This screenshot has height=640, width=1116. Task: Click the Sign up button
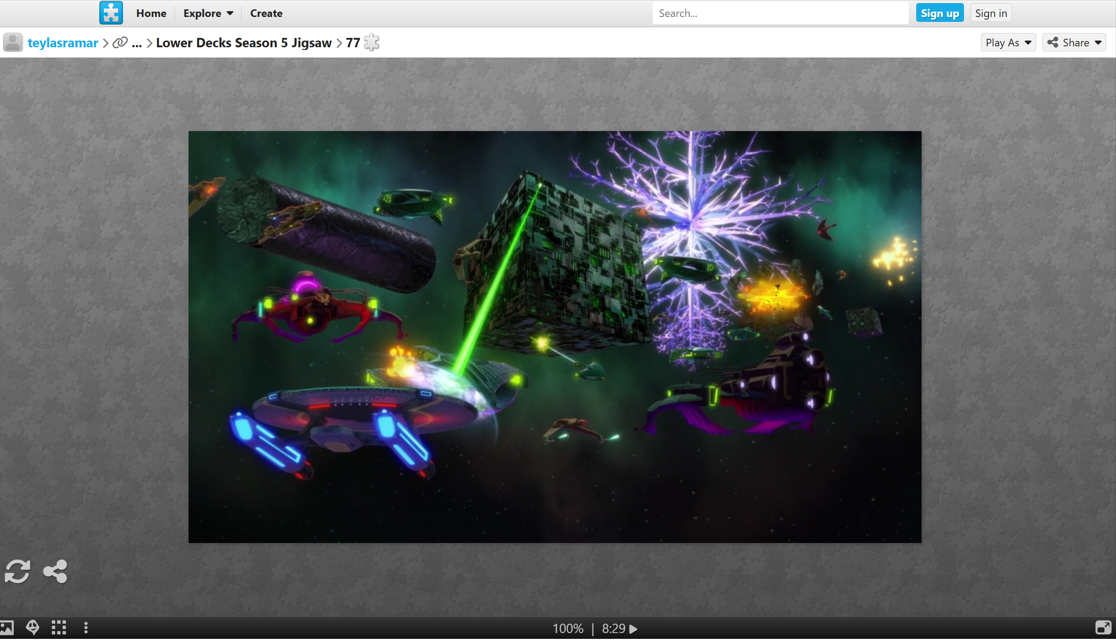pyautogui.click(x=939, y=13)
